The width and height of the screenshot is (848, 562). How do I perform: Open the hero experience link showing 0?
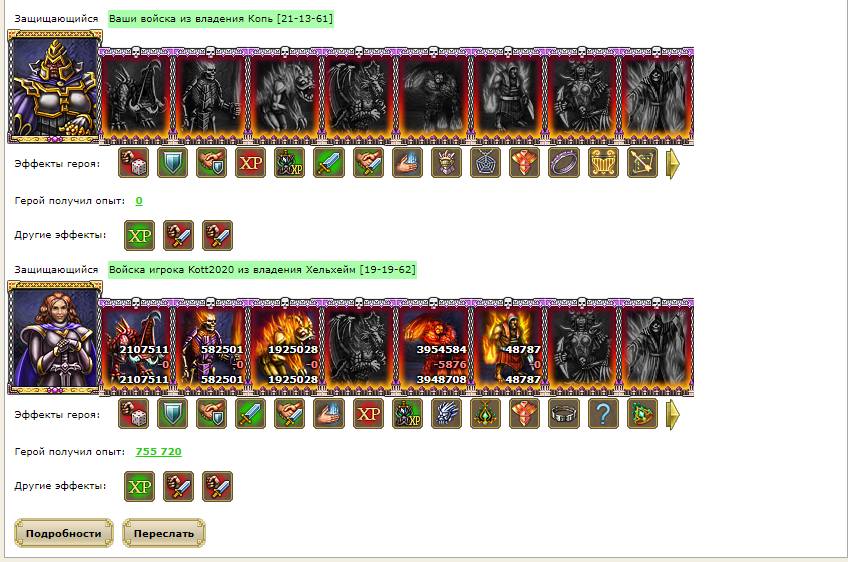point(139,201)
